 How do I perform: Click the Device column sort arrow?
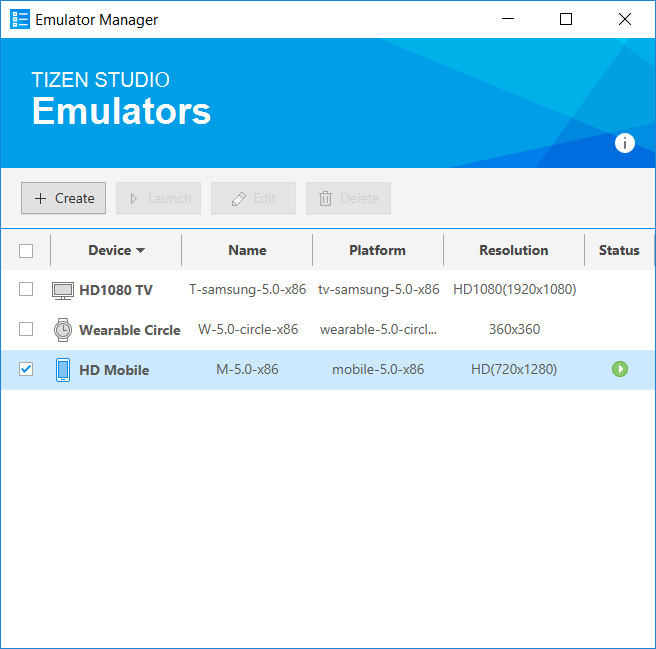pyautogui.click(x=141, y=251)
